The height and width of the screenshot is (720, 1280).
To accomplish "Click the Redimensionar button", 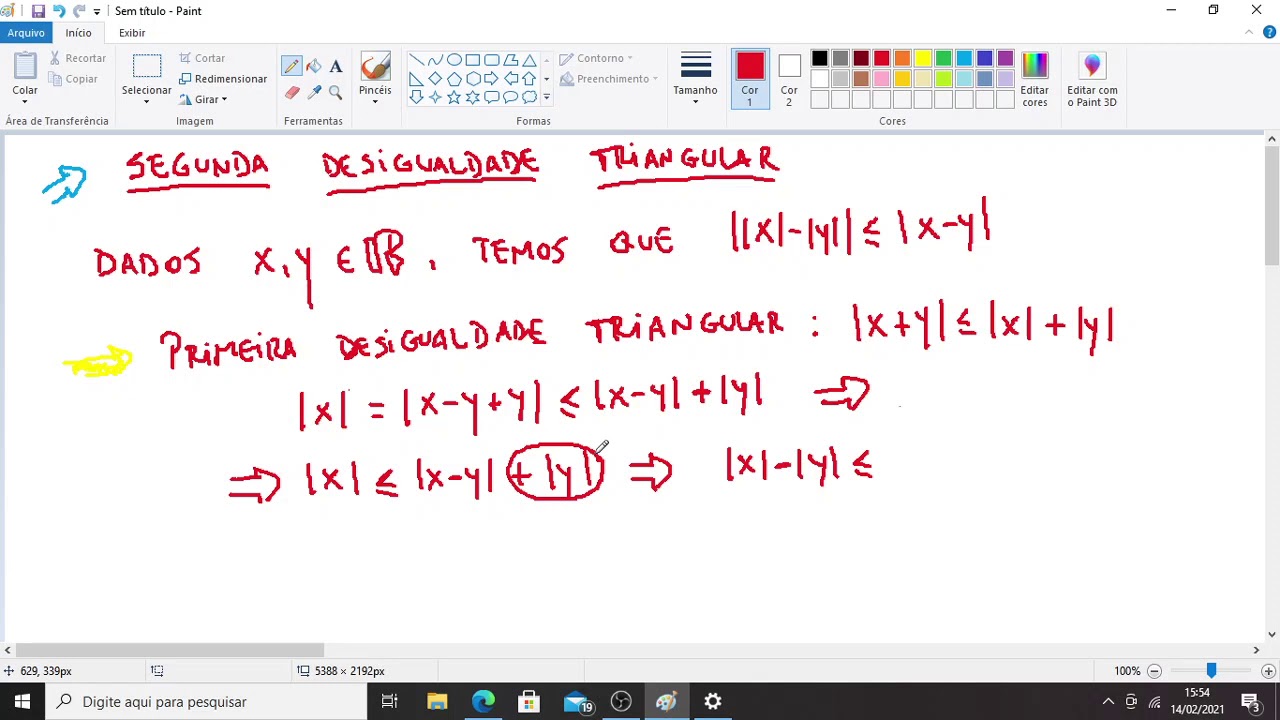I will (223, 79).
